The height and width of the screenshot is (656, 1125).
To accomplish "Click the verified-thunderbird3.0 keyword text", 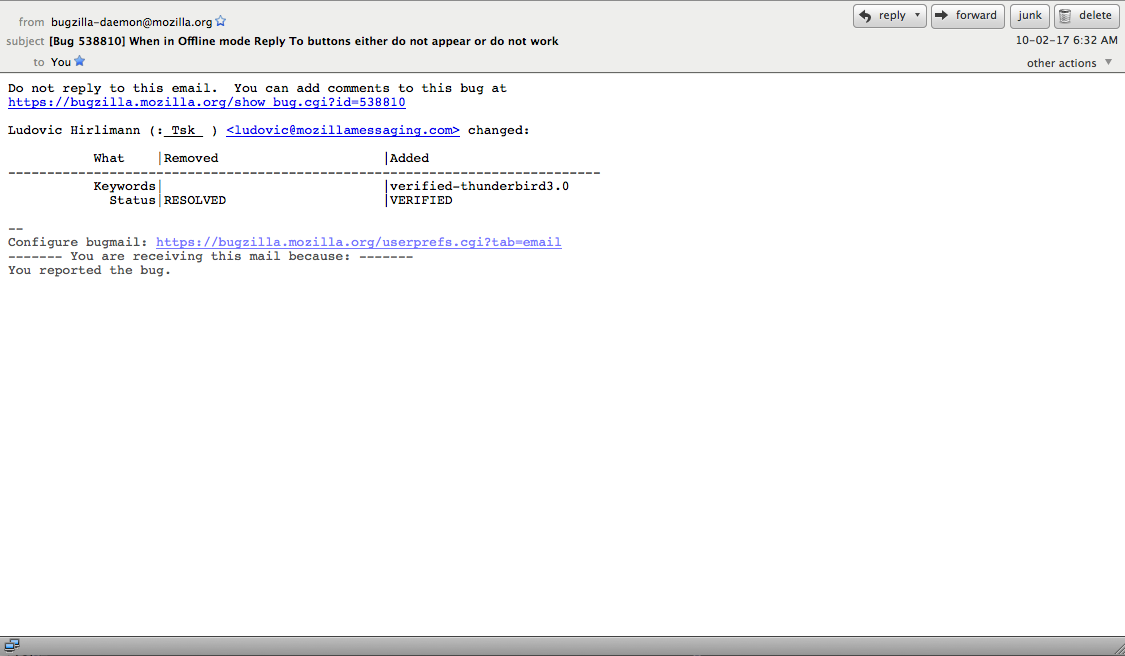I will [479, 186].
